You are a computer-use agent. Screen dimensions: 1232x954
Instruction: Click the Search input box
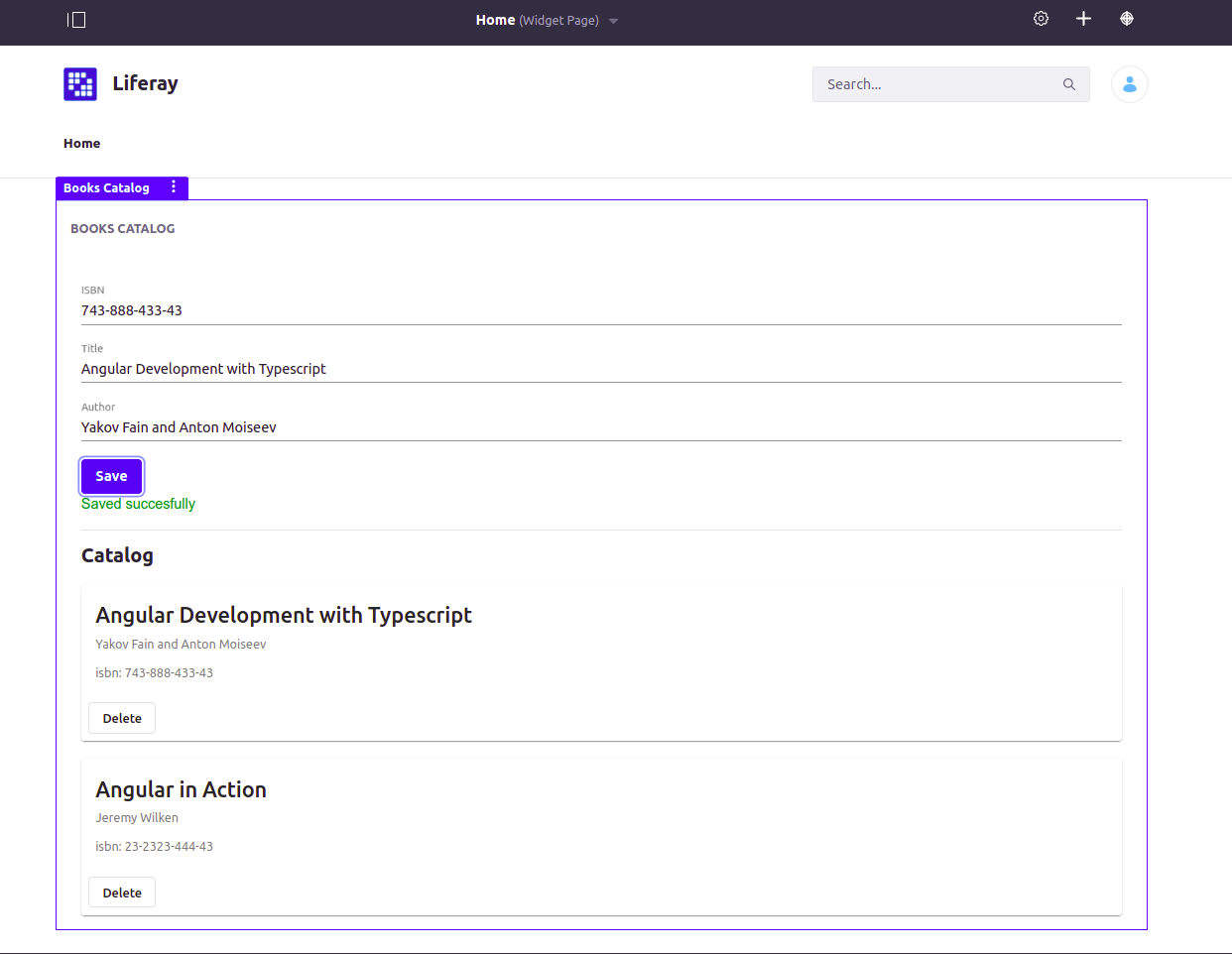(x=932, y=84)
